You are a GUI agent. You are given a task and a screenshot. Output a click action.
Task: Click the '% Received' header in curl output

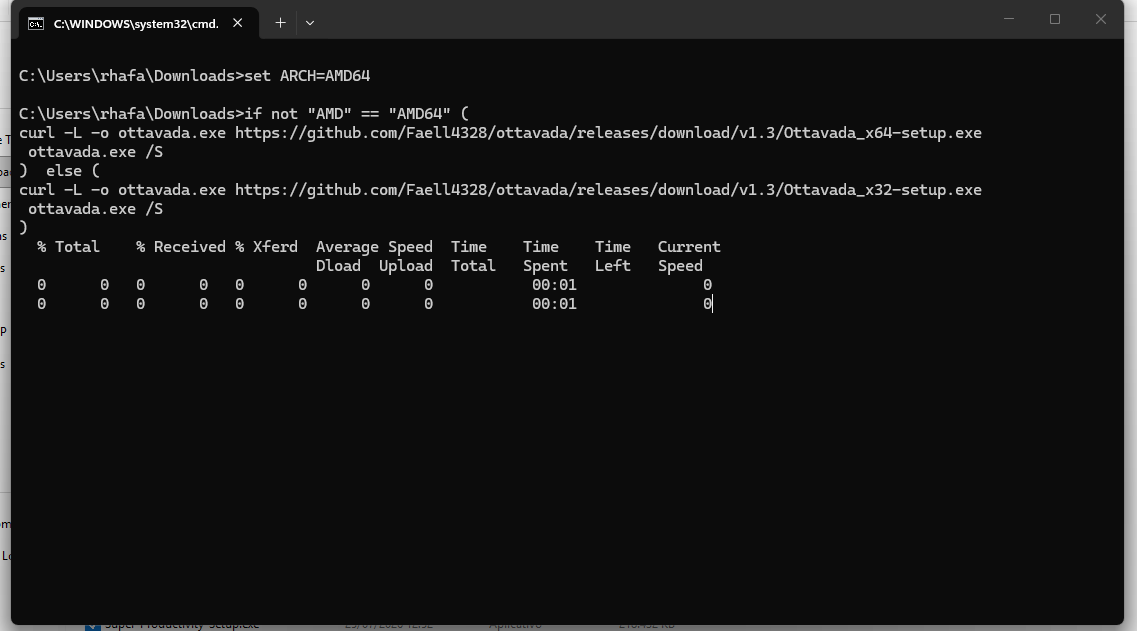coord(181,247)
